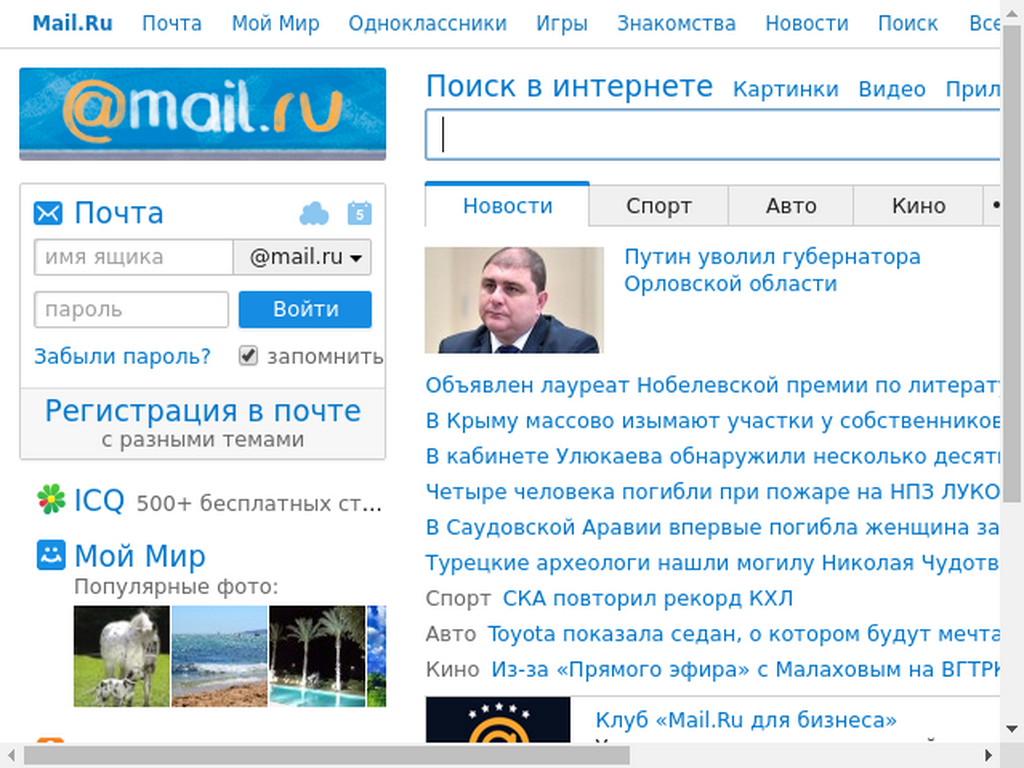
Task: Open Поиск in top navigation
Action: tap(908, 24)
